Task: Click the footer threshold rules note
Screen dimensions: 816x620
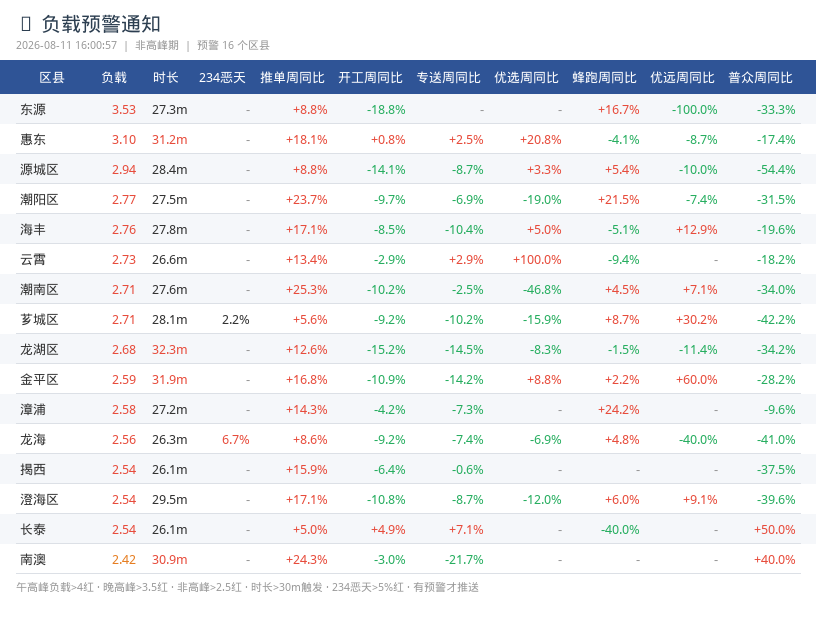Action: pyautogui.click(x=247, y=587)
